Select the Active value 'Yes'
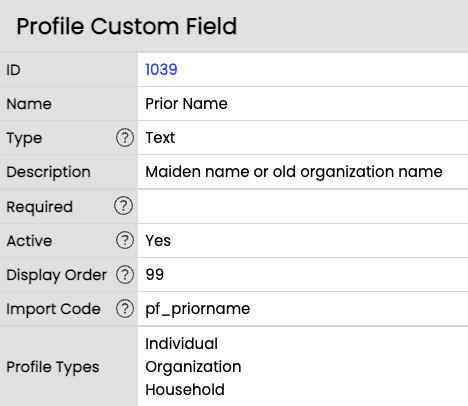The image size is (468, 406). point(158,241)
